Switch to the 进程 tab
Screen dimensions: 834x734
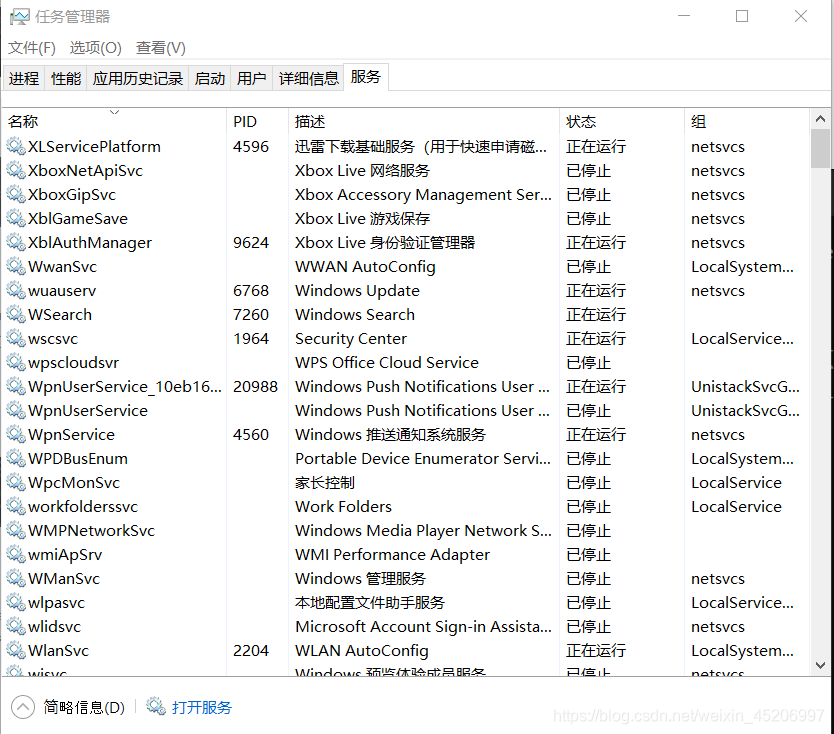(x=24, y=79)
